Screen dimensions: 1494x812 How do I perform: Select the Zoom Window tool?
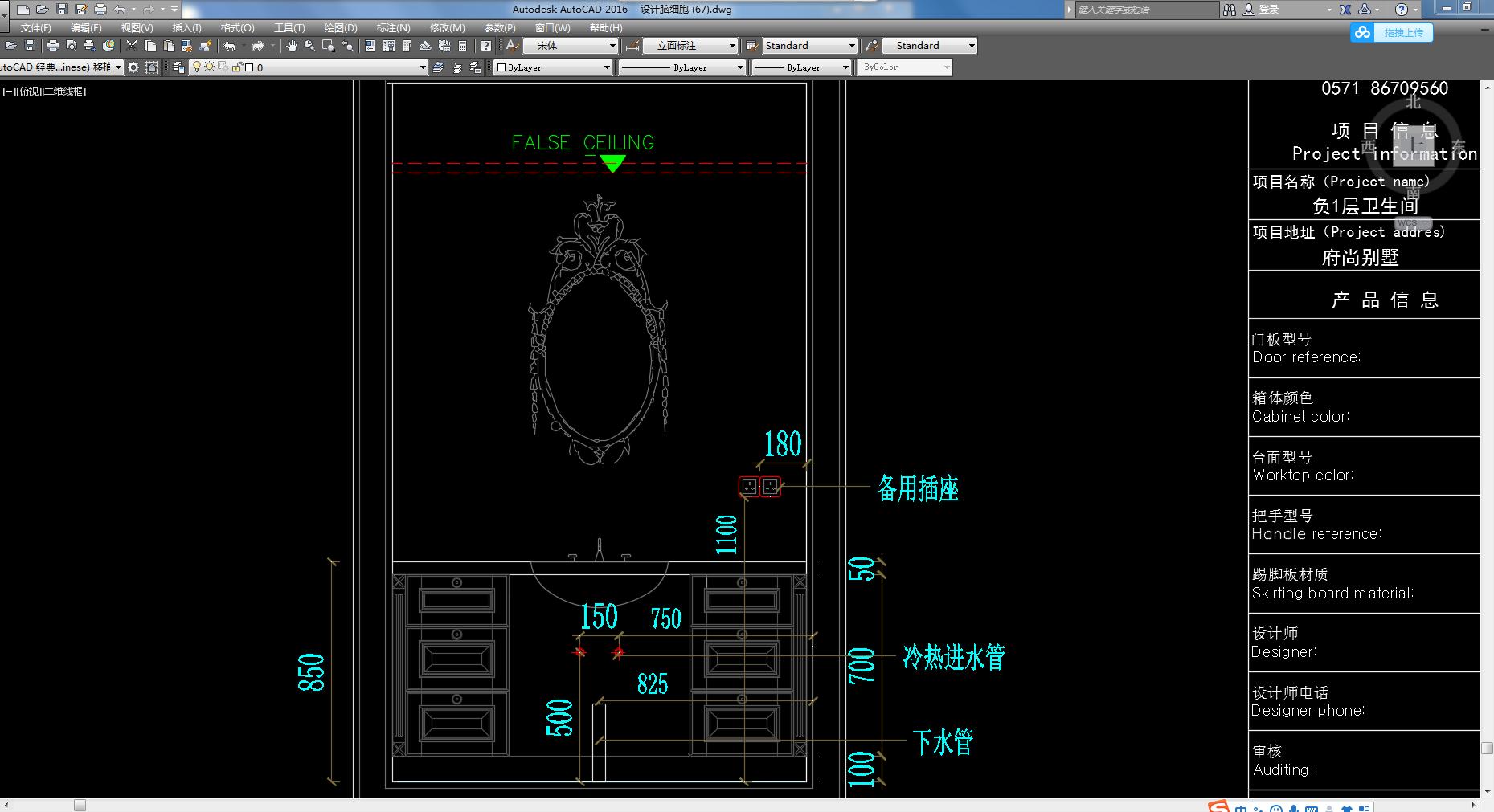click(x=328, y=46)
